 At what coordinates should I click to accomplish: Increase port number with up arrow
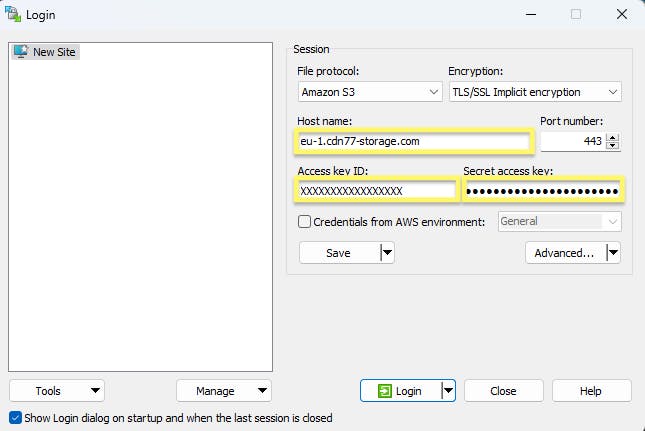tap(613, 137)
